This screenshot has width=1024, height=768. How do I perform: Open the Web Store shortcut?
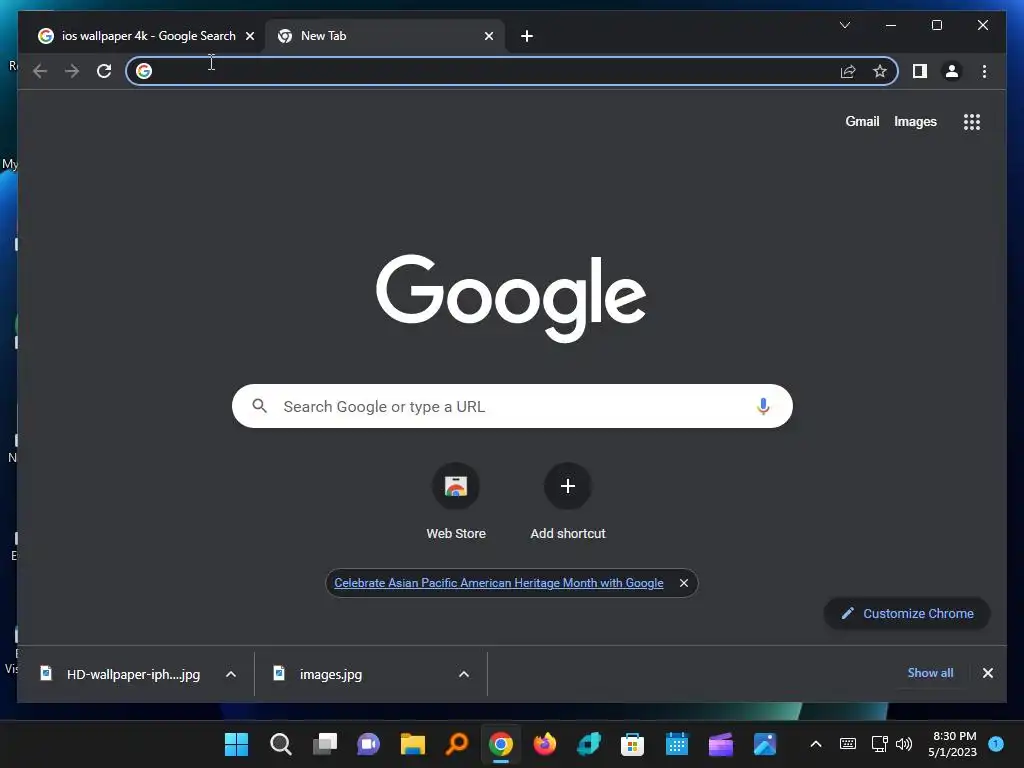tap(456, 486)
